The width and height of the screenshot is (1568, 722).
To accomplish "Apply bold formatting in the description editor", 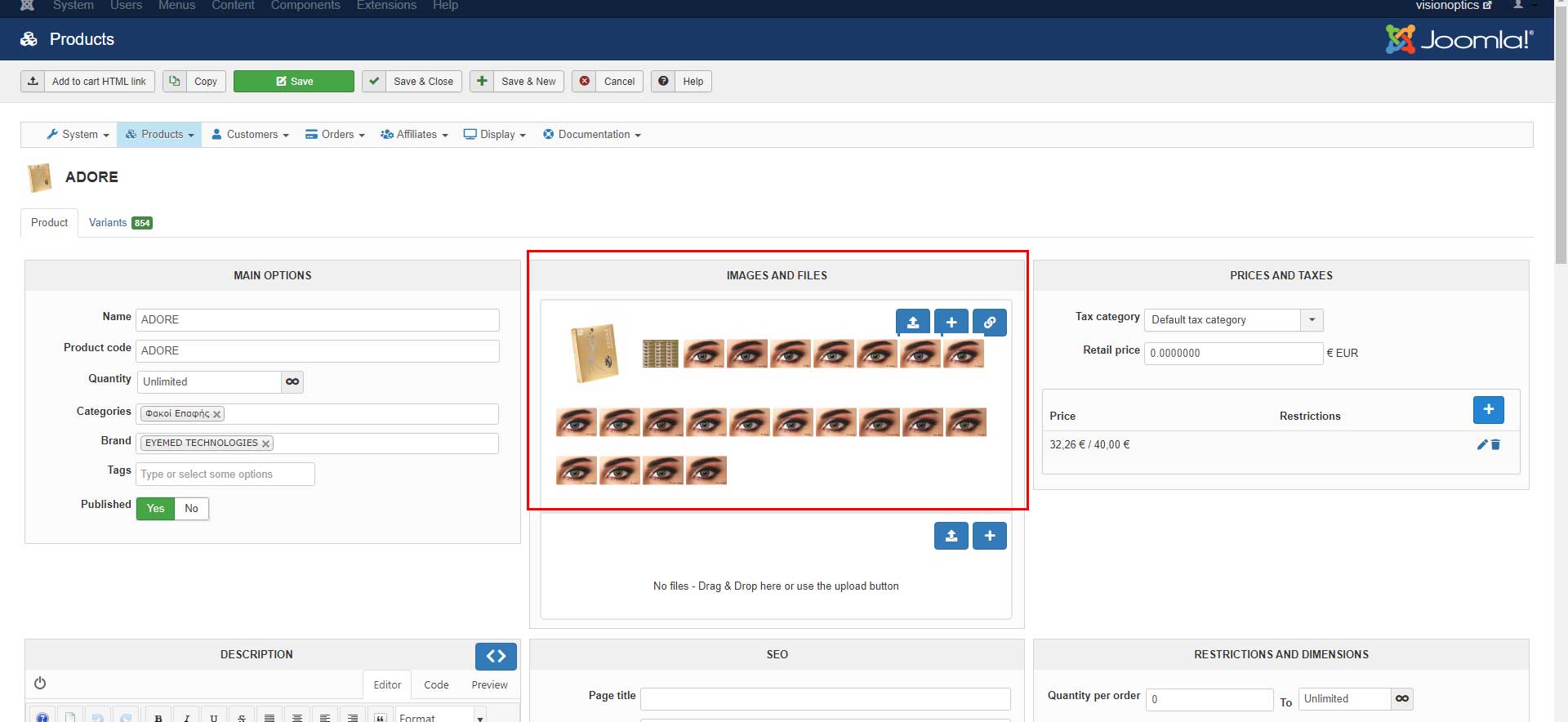I will (158, 718).
